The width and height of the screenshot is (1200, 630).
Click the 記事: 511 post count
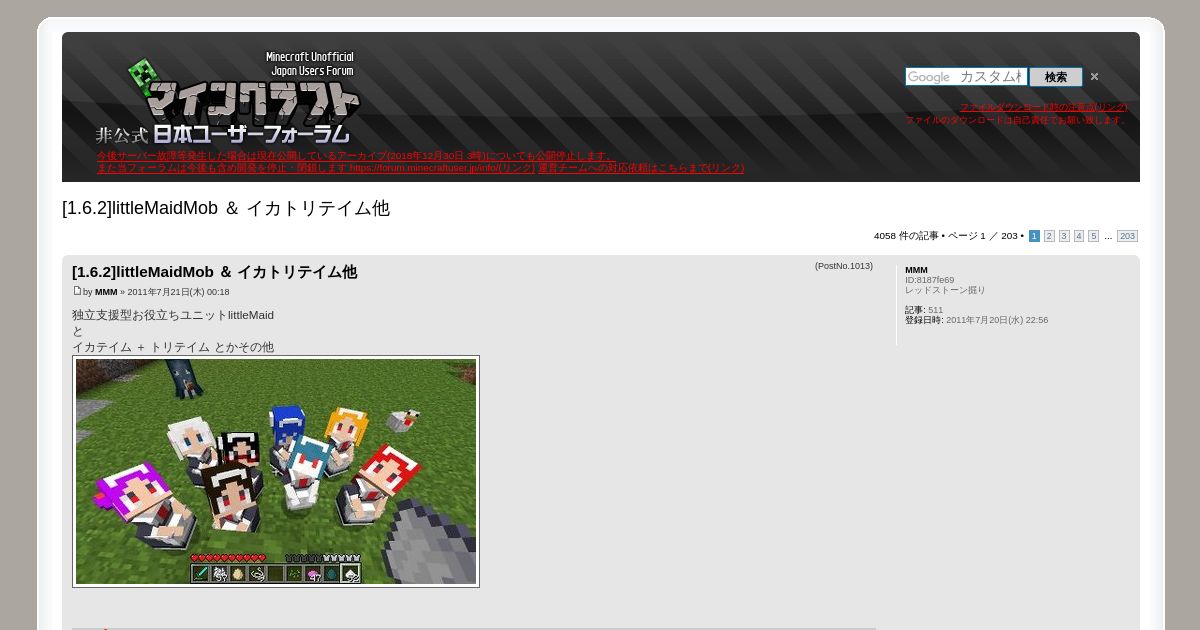click(x=924, y=310)
